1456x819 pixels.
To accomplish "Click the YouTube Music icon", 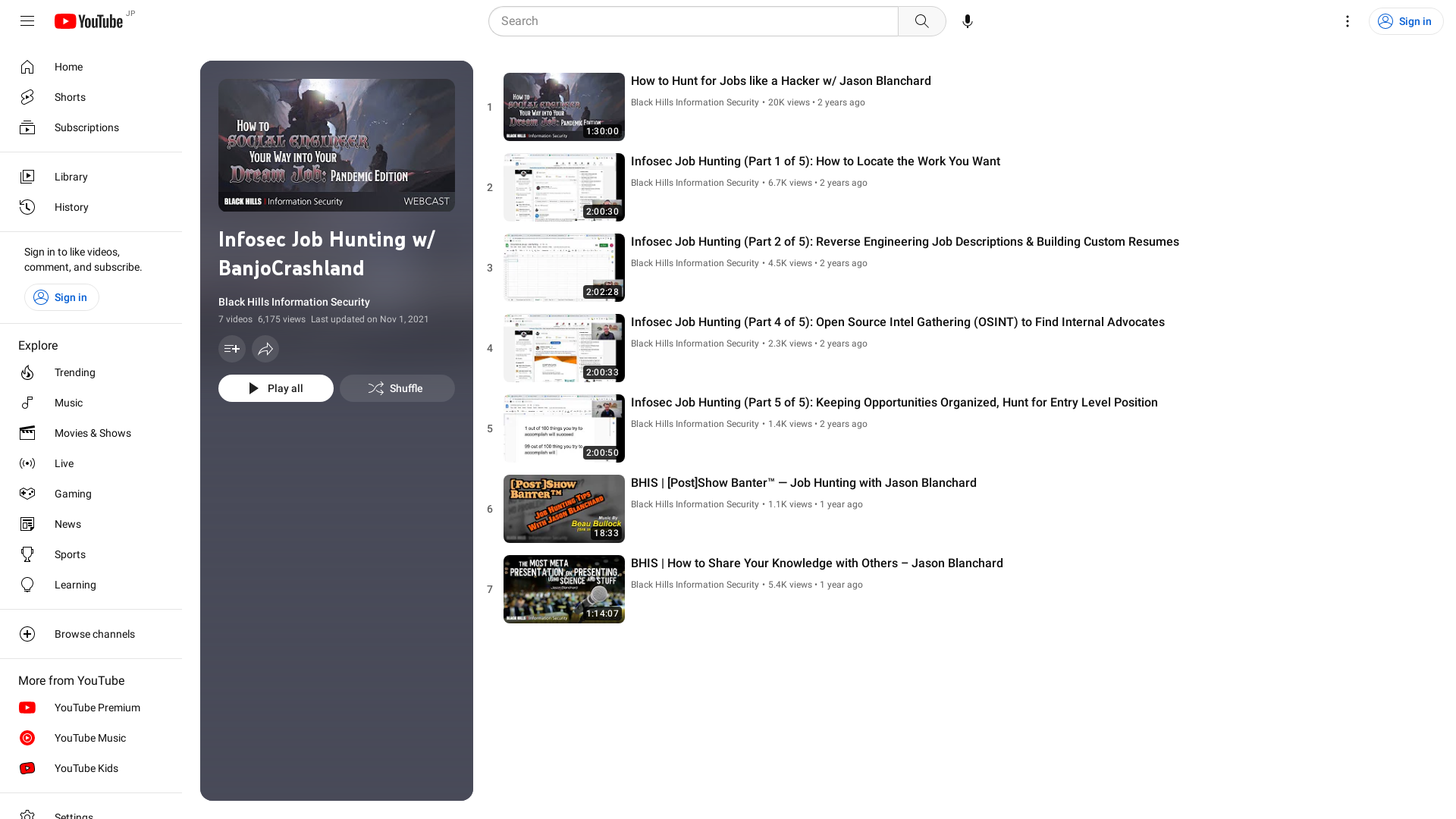I will pyautogui.click(x=27, y=738).
